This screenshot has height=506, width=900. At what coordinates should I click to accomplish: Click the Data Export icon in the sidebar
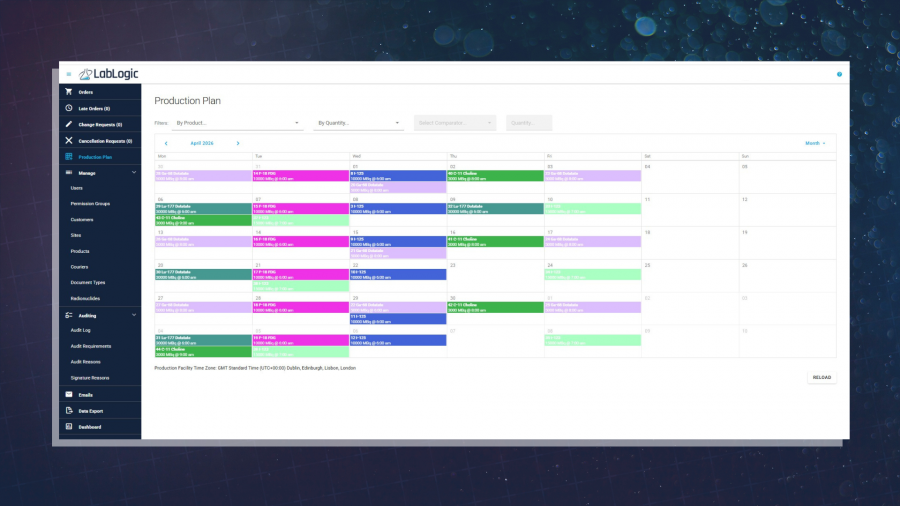(x=68, y=411)
